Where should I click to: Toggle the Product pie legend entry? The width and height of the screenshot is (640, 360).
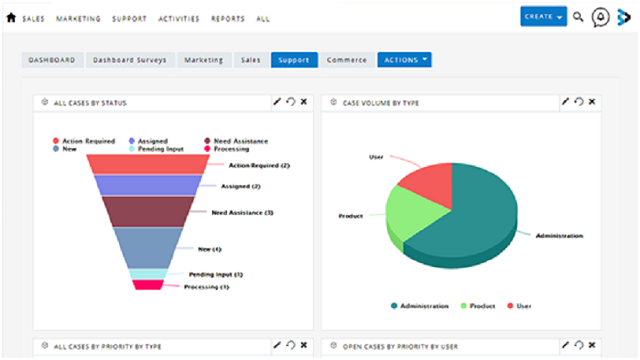click(x=478, y=306)
